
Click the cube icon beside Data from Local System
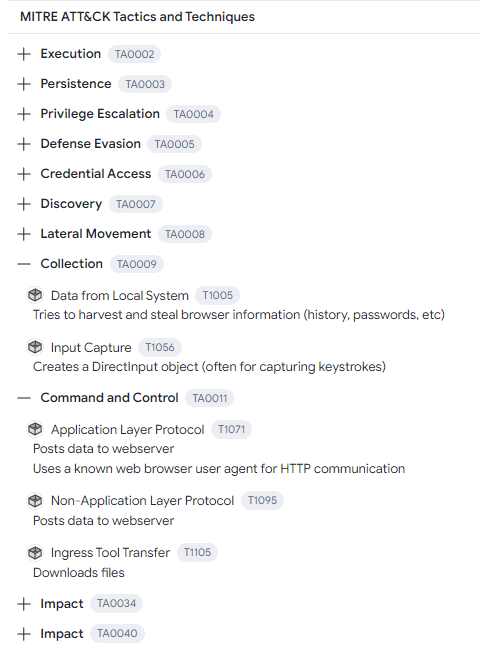pyautogui.click(x=35, y=295)
